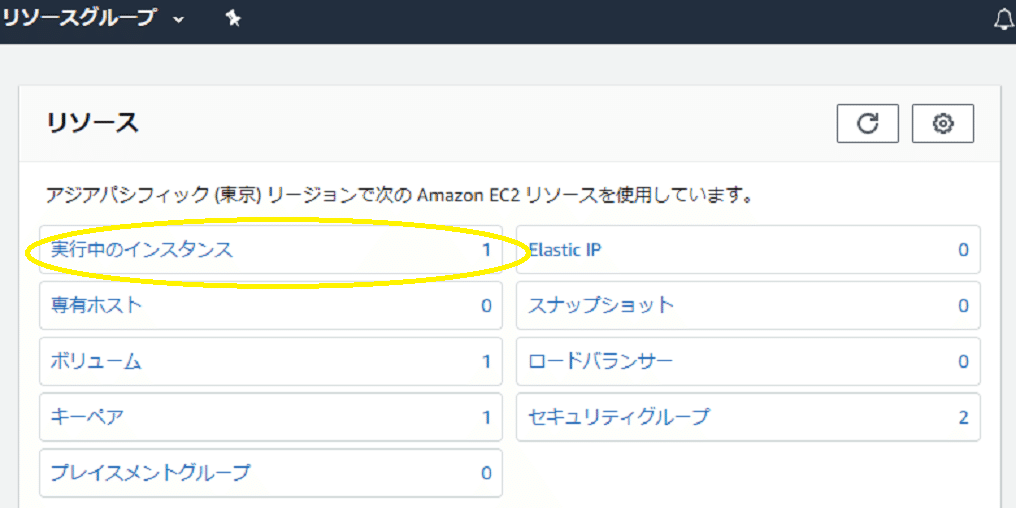
Task: Click the 実行中のインスタンス count number
Action: [486, 250]
